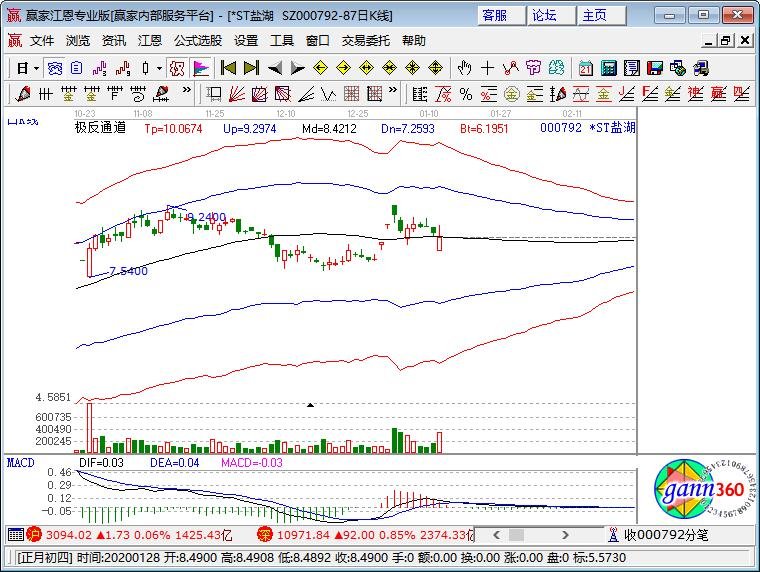Click the notepad notes icon

pos(632,68)
